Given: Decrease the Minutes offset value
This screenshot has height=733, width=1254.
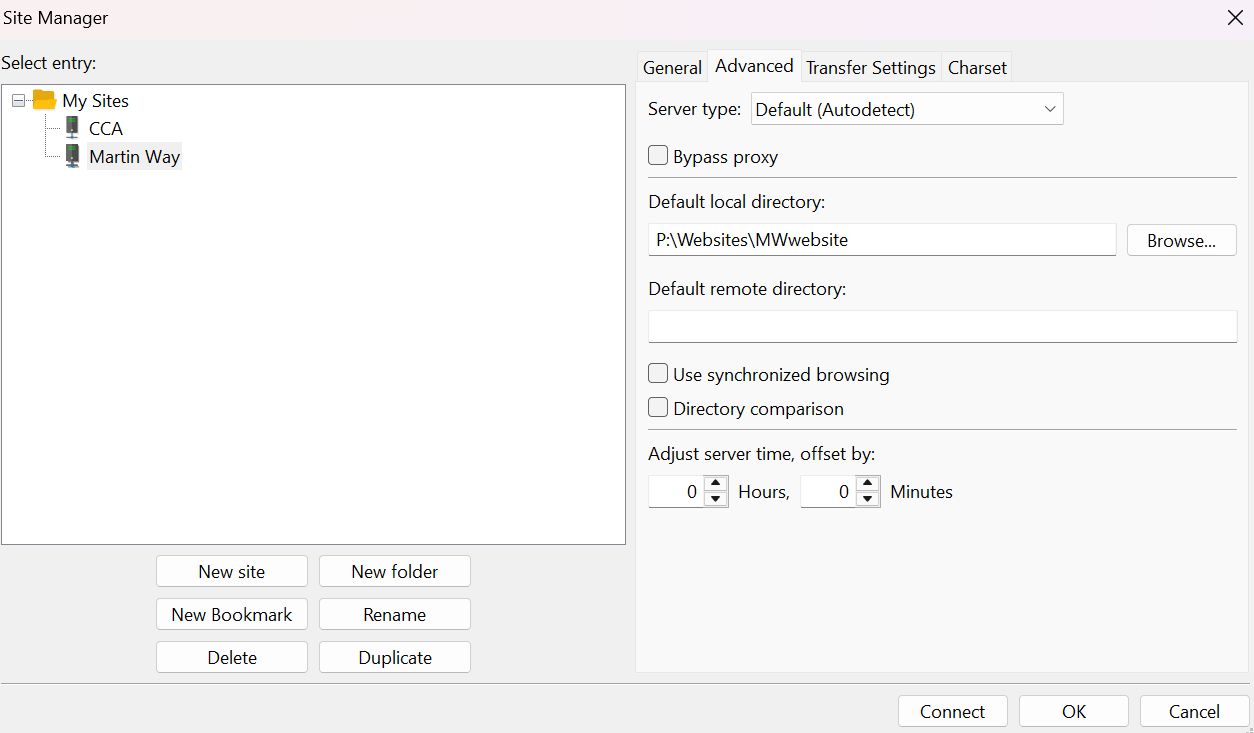Looking at the screenshot, I should (x=868, y=499).
